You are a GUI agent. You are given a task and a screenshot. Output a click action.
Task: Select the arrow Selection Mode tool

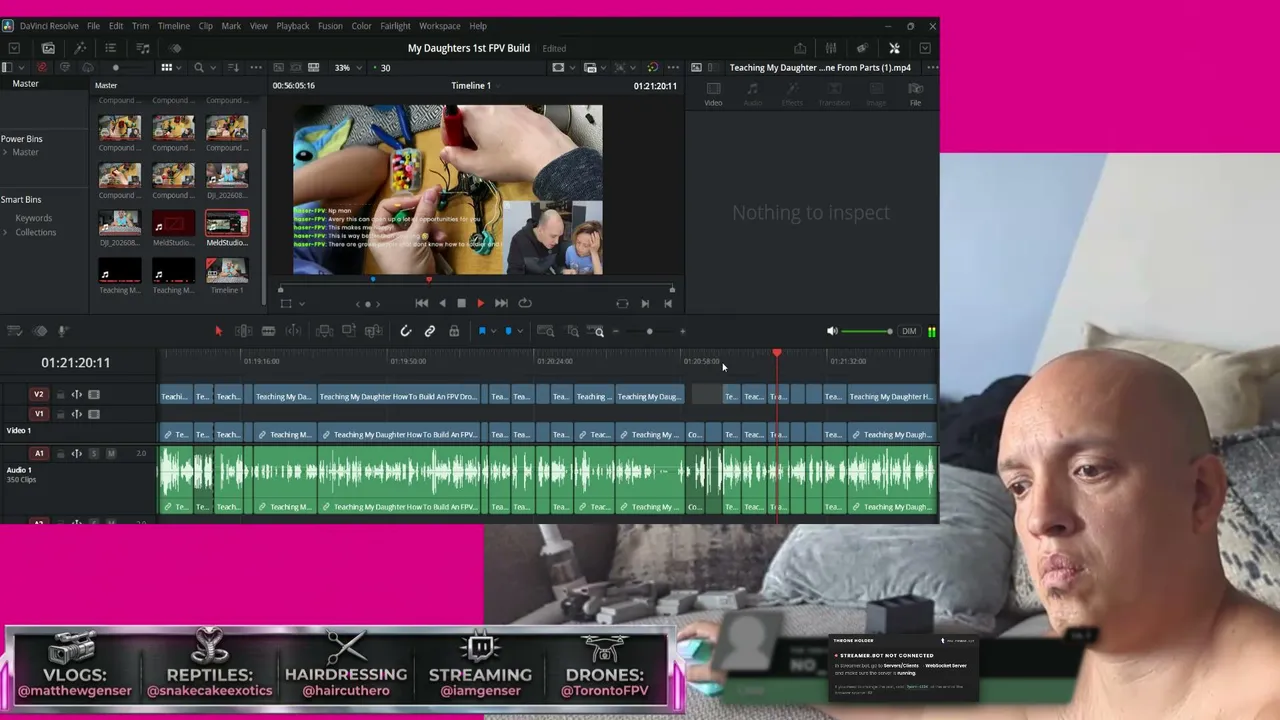tap(218, 331)
